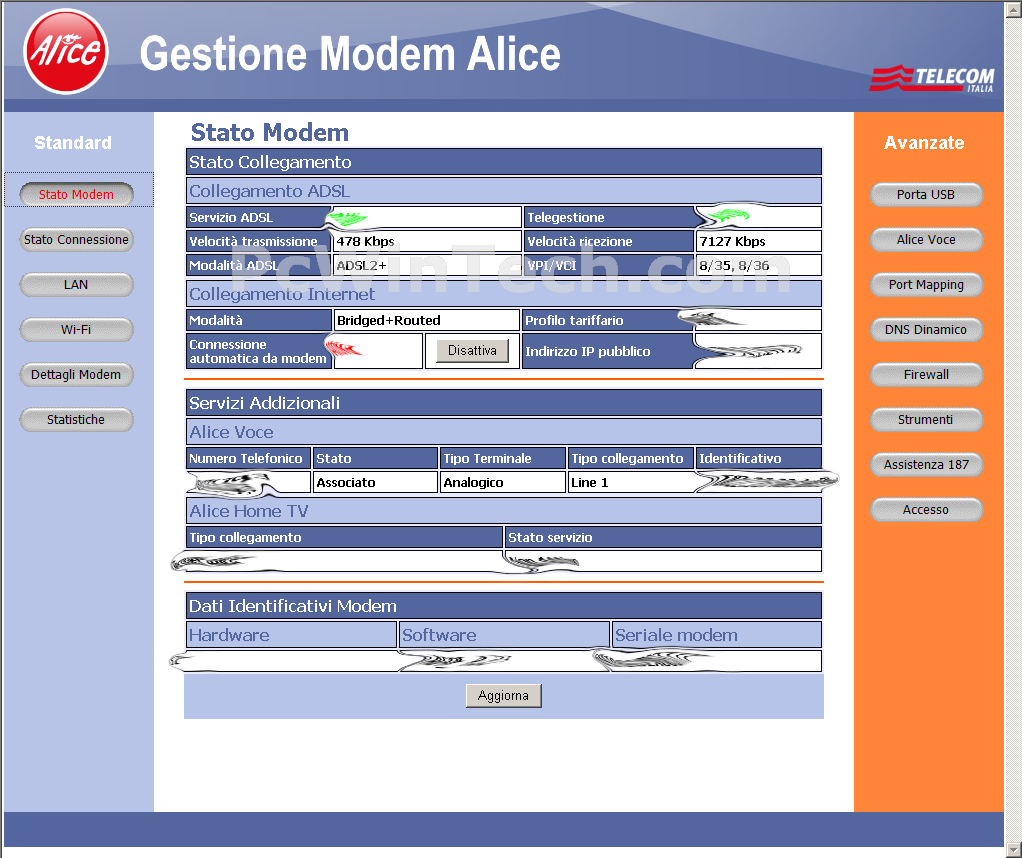Image resolution: width=1022 pixels, height=858 pixels.
Task: Open the Wi-Fi settings
Action: 76,329
